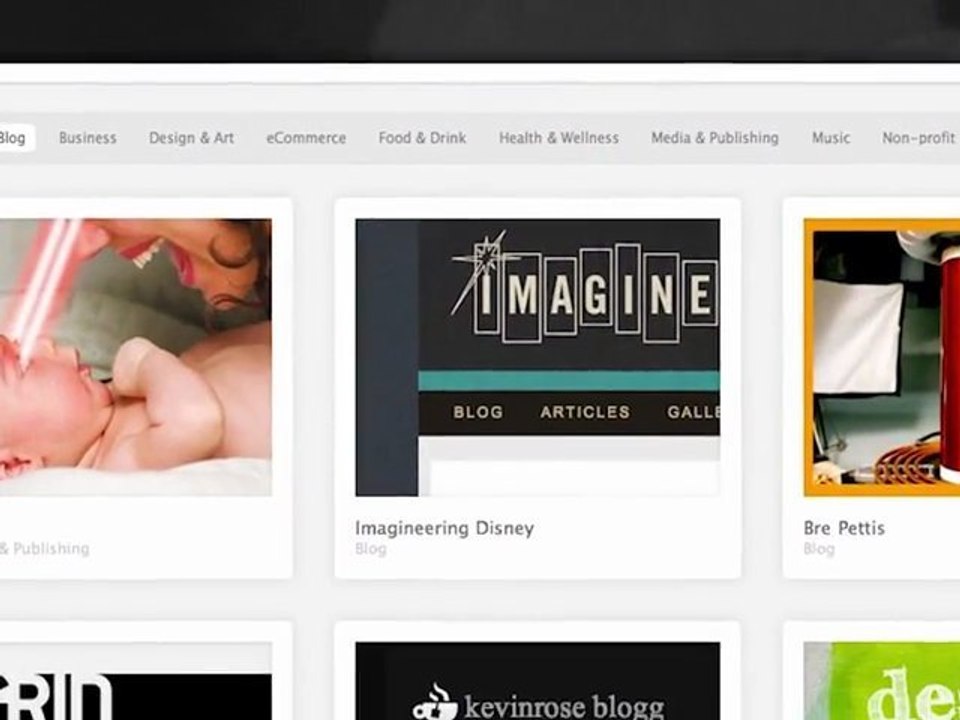Select the Health & Wellness tab
Screen dimensions: 960x720
click(x=558, y=138)
